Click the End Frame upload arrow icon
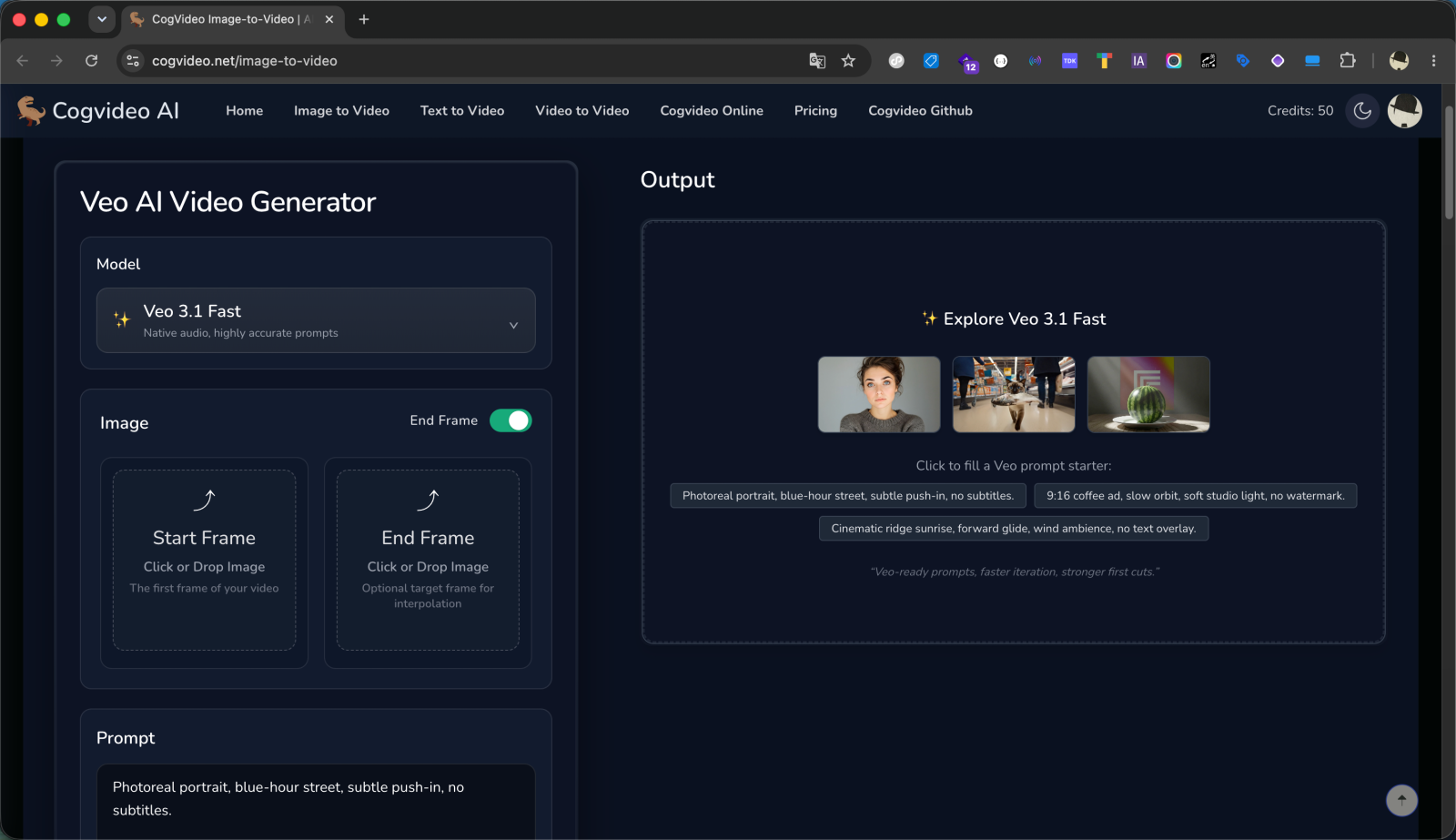1456x840 pixels. tap(428, 500)
